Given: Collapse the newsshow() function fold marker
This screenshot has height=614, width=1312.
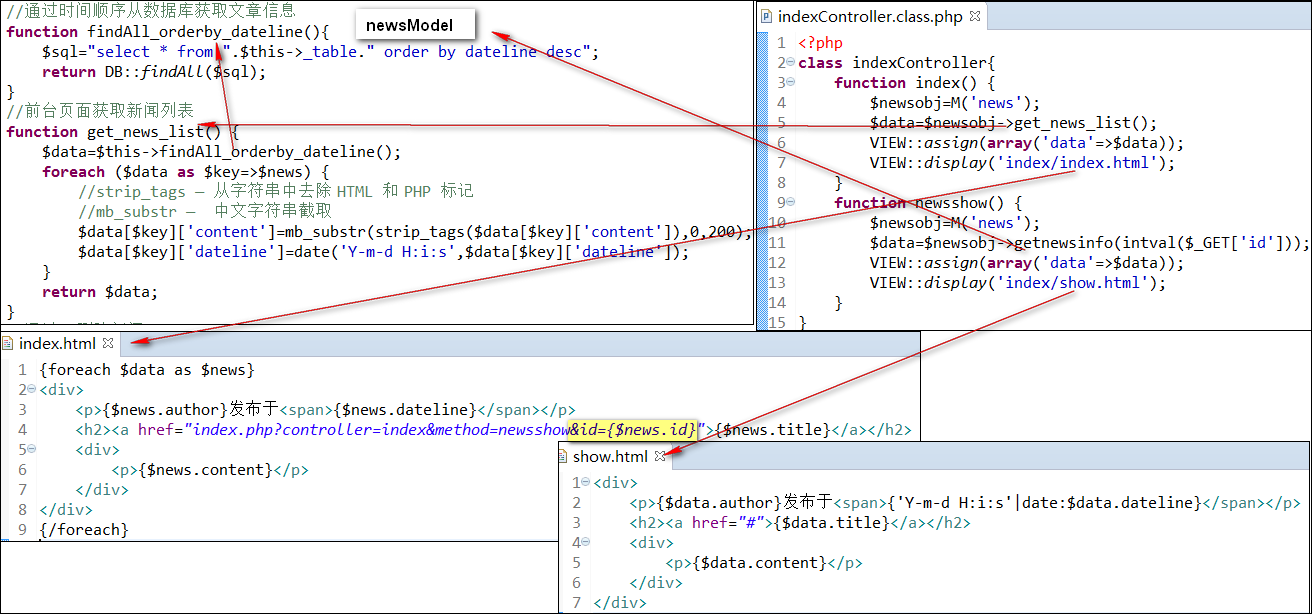Looking at the screenshot, I should (x=790, y=203).
